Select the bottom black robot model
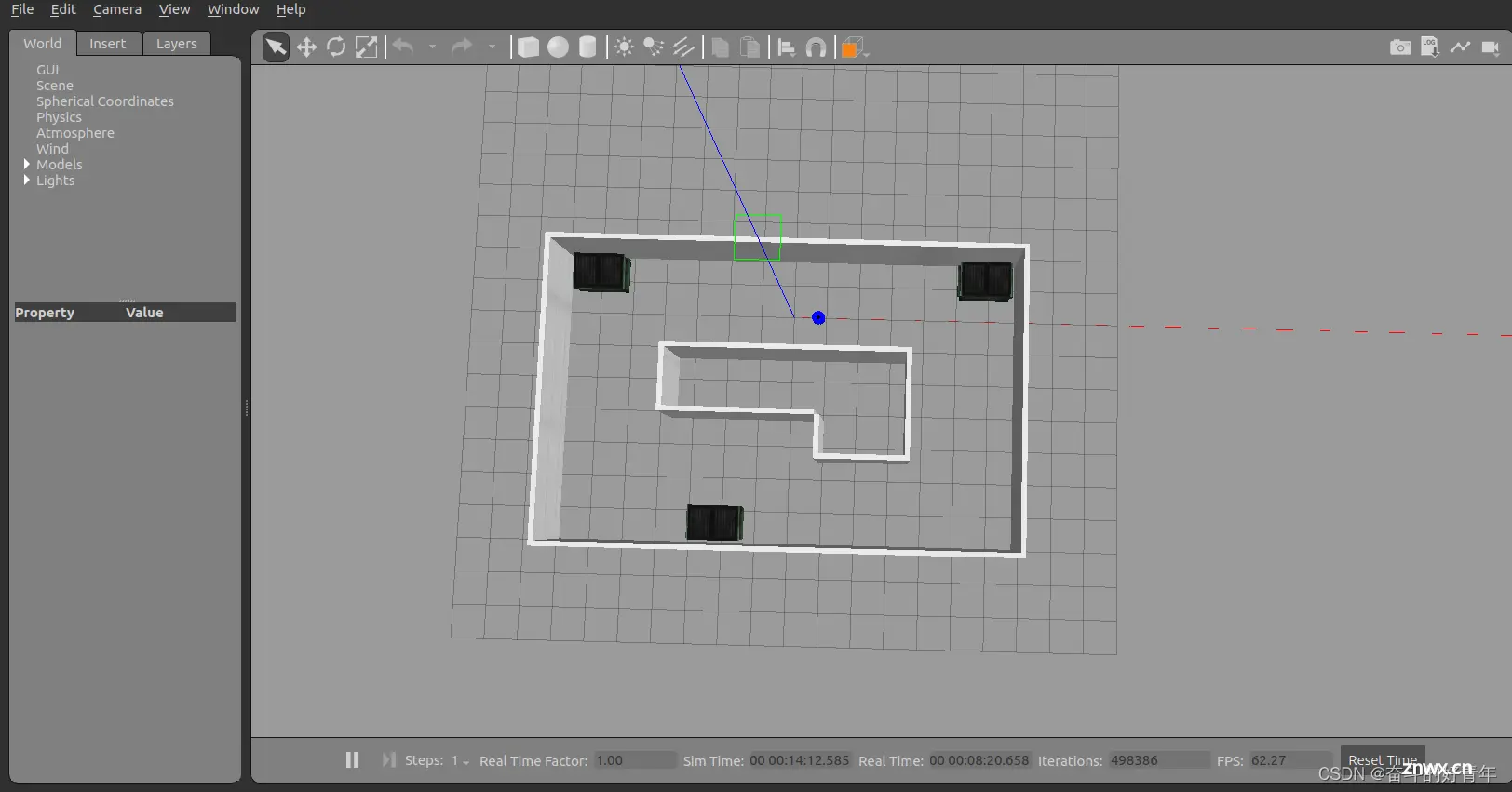Screen dimensions: 1512x792 point(714,522)
